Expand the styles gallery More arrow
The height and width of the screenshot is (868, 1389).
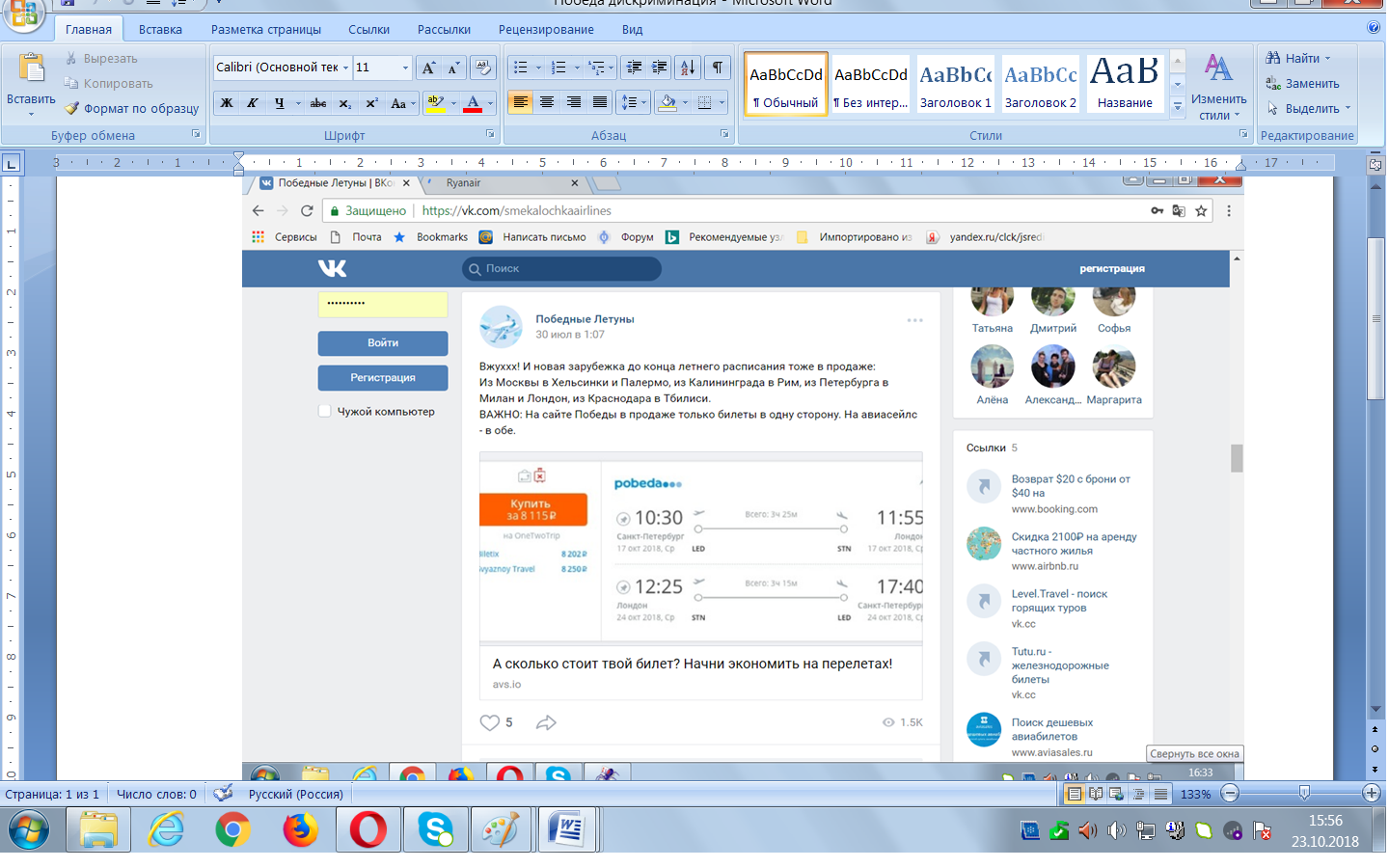1178,106
